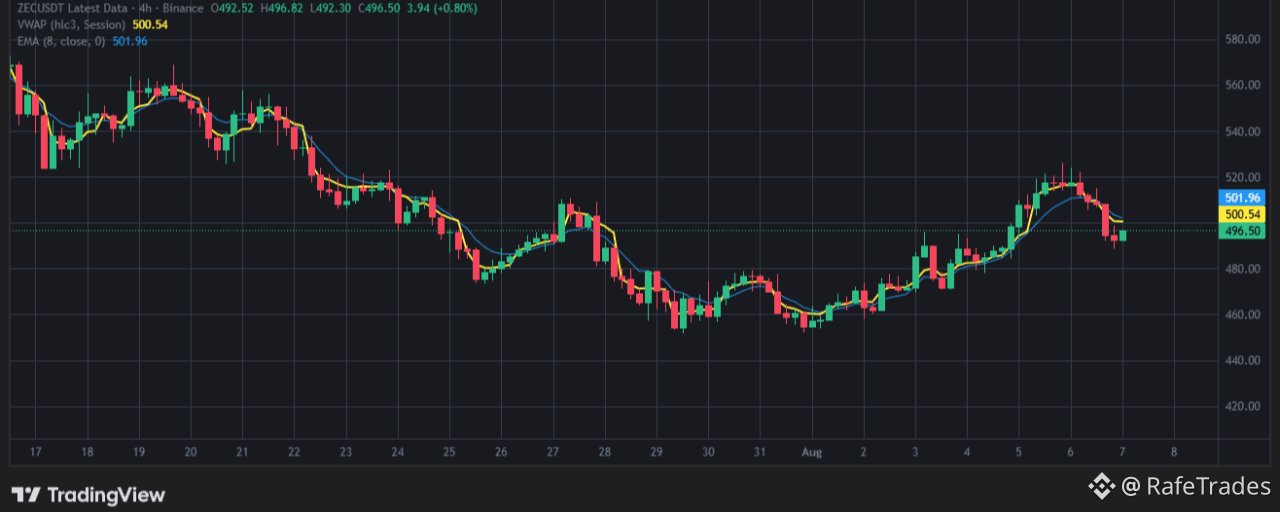This screenshot has height=512, width=1280.
Task: Click date 27 on the time axis
Action: pos(552,451)
